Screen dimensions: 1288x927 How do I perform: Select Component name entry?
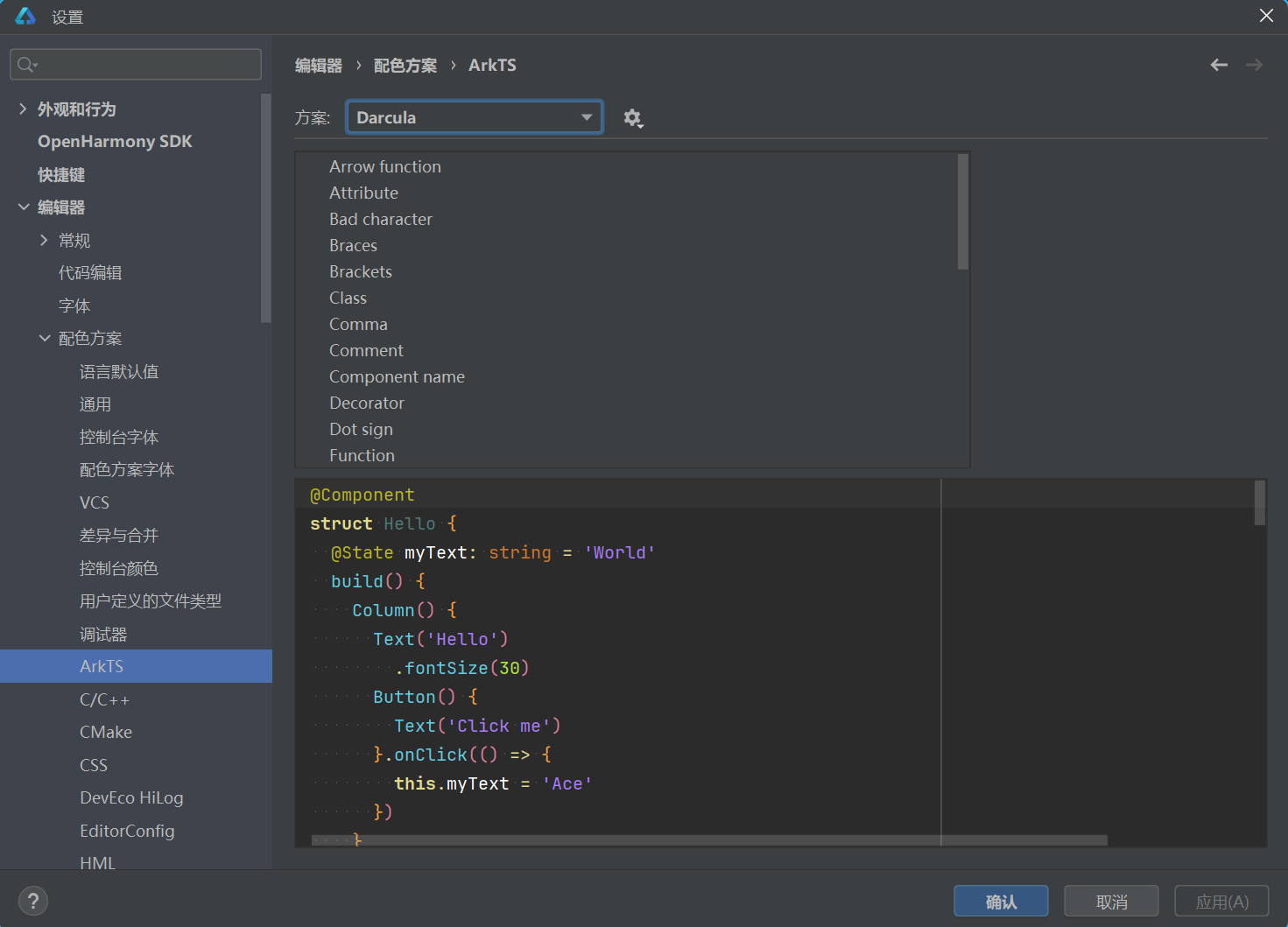coord(397,376)
